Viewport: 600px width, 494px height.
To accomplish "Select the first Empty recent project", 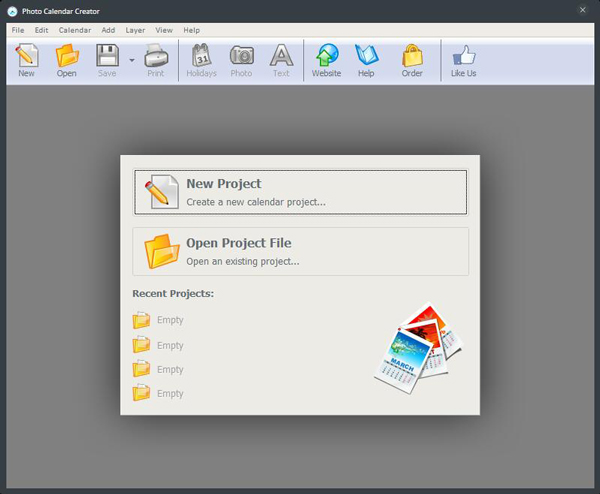I will (158, 320).
